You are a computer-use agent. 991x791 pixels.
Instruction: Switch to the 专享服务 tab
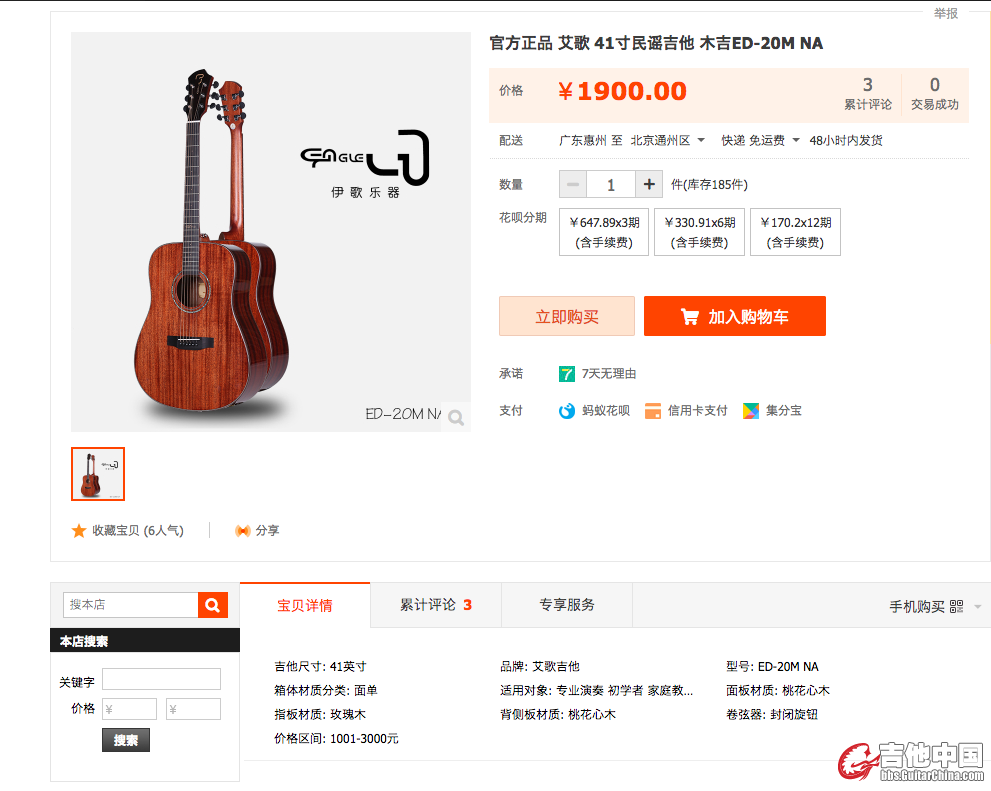[567, 605]
